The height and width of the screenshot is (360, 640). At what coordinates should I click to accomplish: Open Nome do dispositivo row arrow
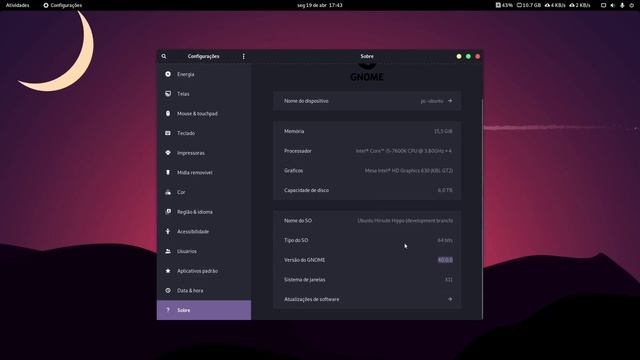click(x=450, y=101)
